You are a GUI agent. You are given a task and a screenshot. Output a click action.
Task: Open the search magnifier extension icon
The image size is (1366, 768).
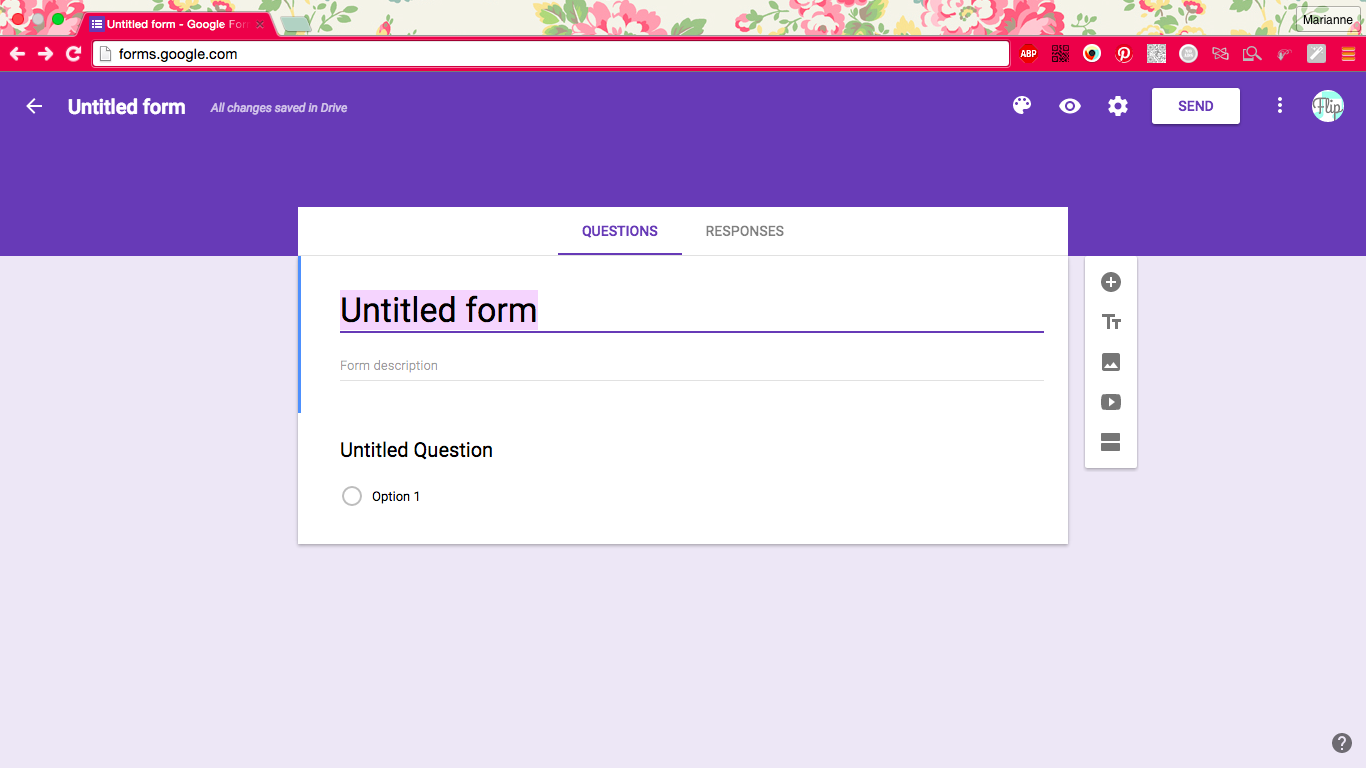tap(1252, 54)
